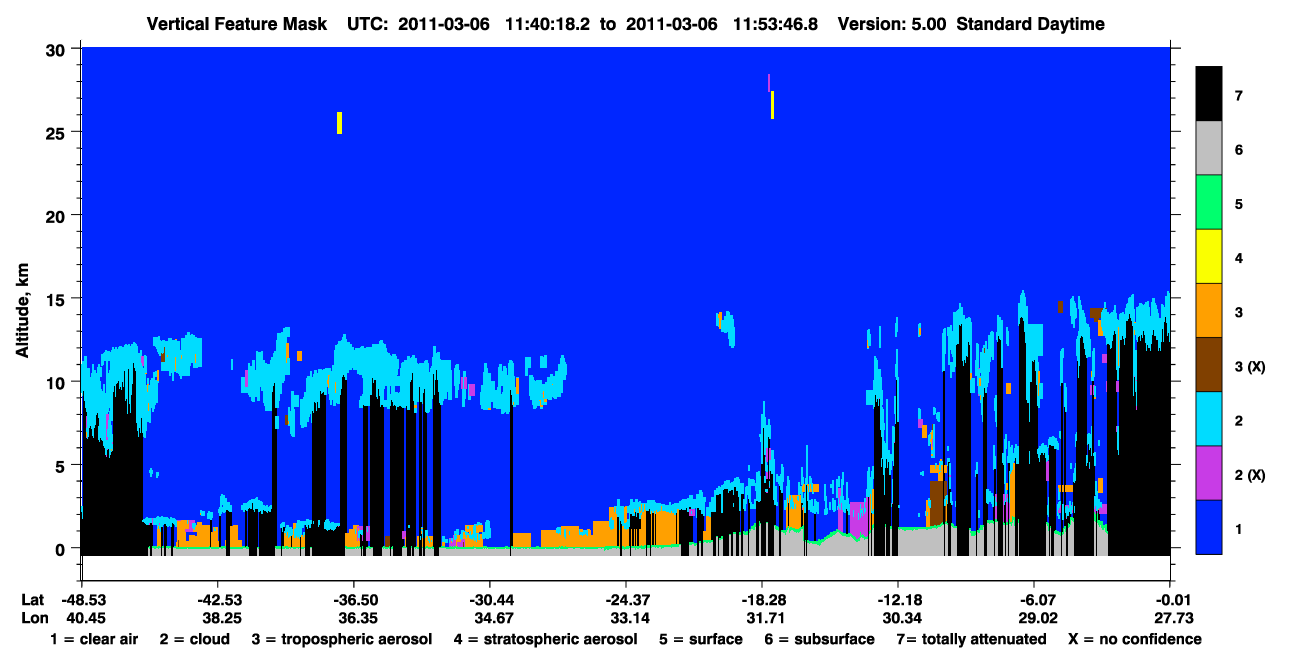The height and width of the screenshot is (667, 1300).
Task: Click longitude value 29.02
Action: coord(1037,618)
